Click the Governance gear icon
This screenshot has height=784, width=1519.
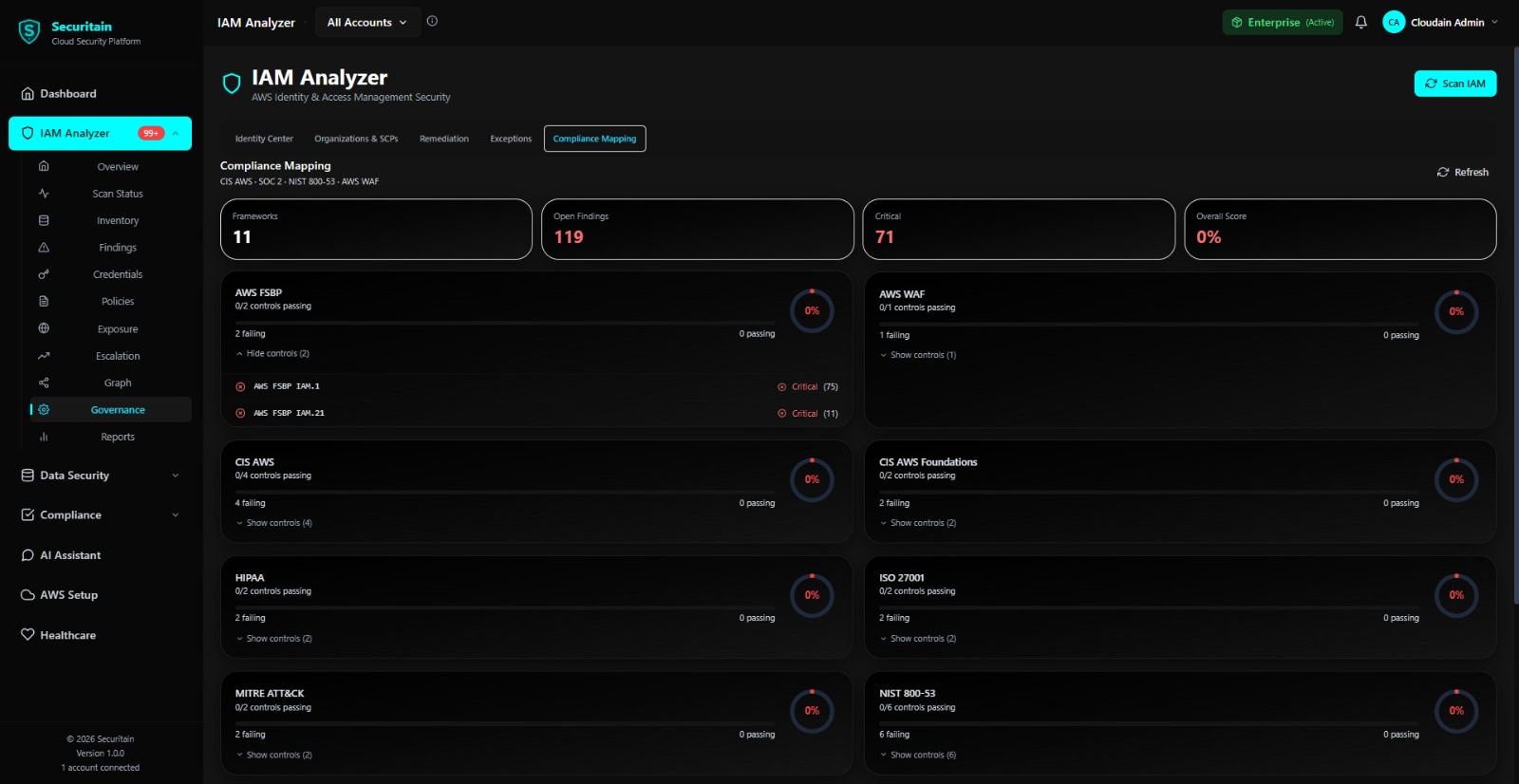(44, 410)
